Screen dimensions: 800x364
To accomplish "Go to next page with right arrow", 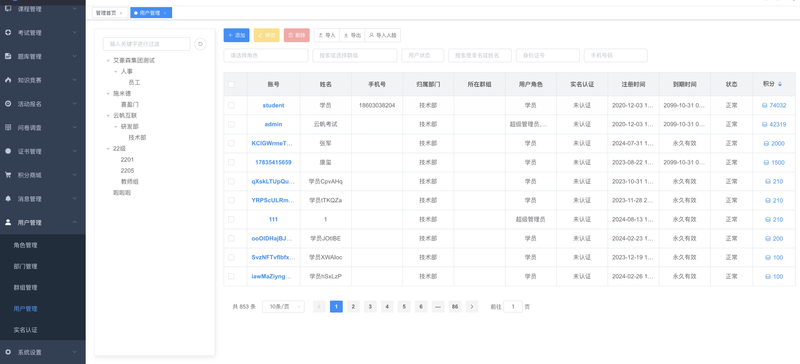I will [472, 306].
